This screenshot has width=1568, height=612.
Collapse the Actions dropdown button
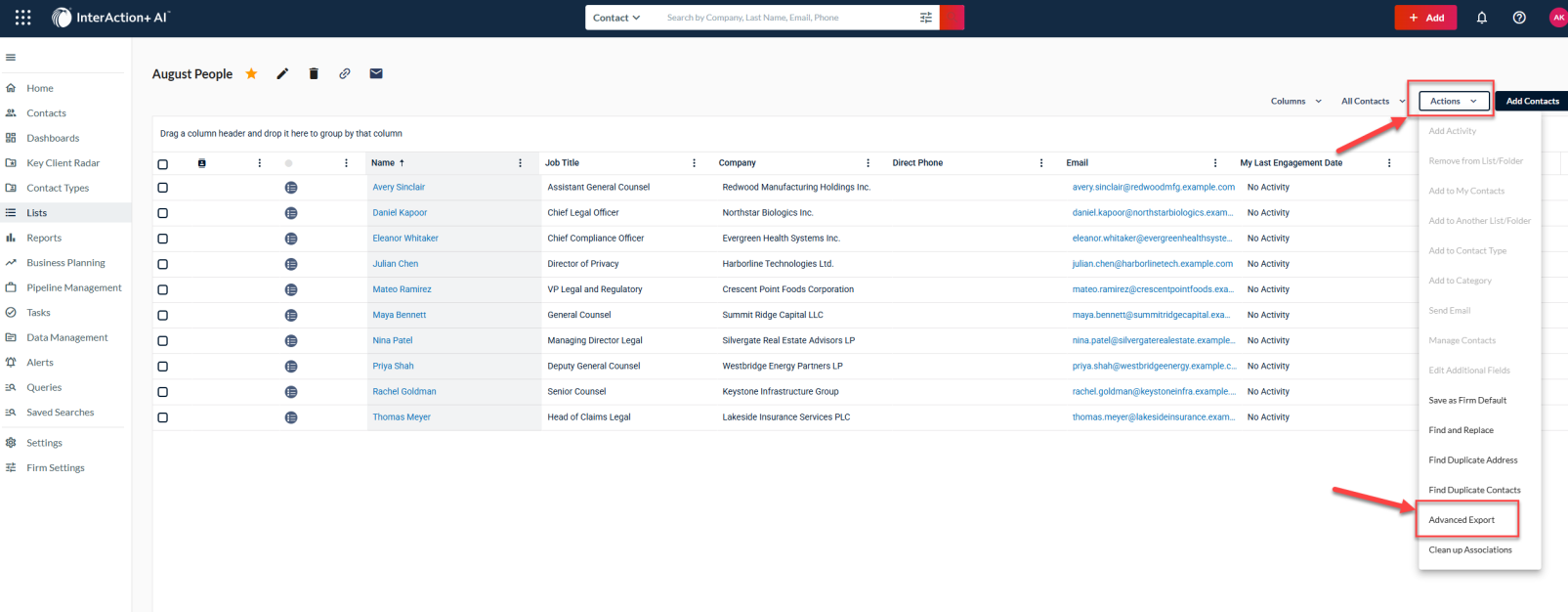1454,101
